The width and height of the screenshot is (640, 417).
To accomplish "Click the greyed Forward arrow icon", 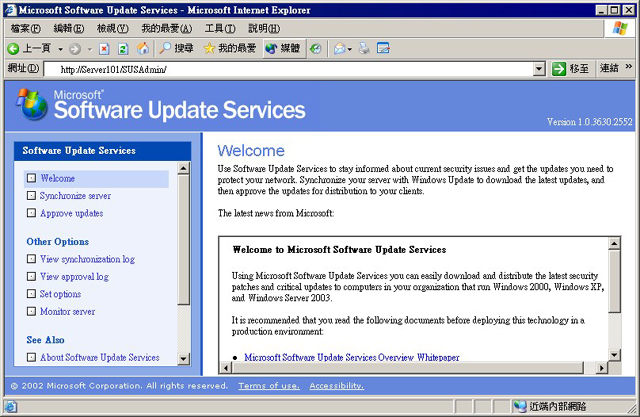I will click(x=75, y=49).
